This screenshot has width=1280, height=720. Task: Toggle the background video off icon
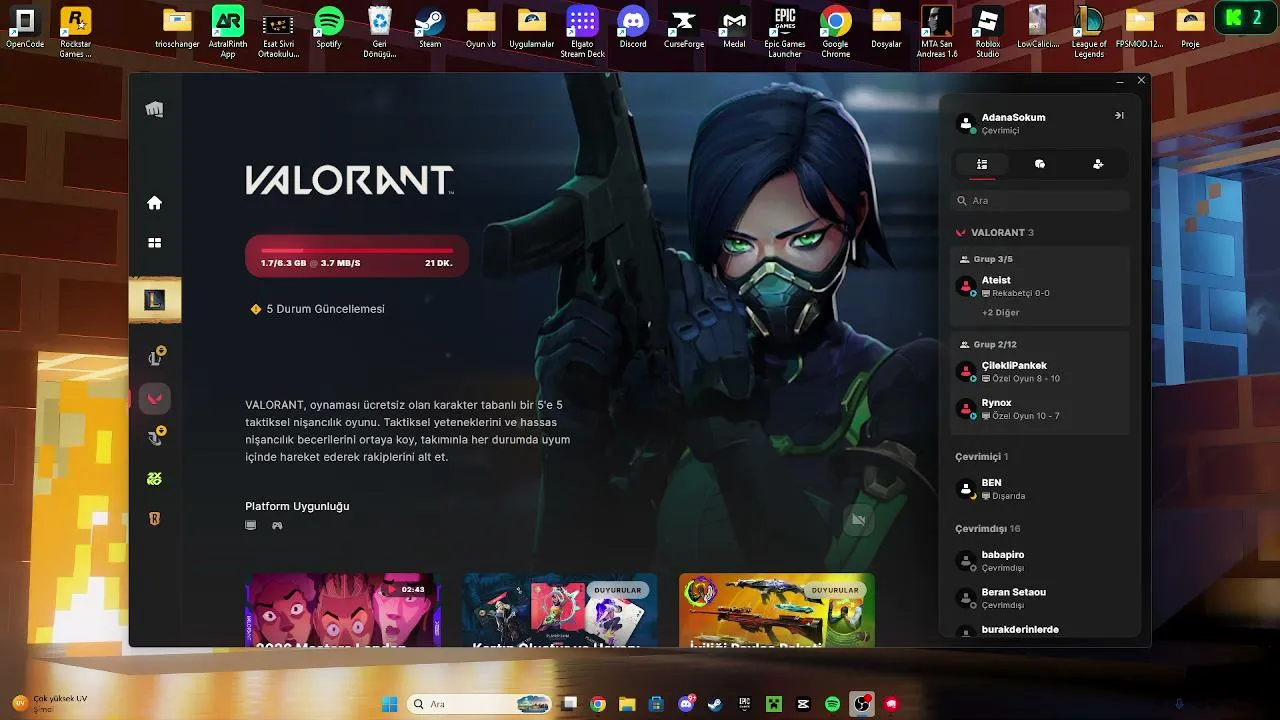(857, 520)
